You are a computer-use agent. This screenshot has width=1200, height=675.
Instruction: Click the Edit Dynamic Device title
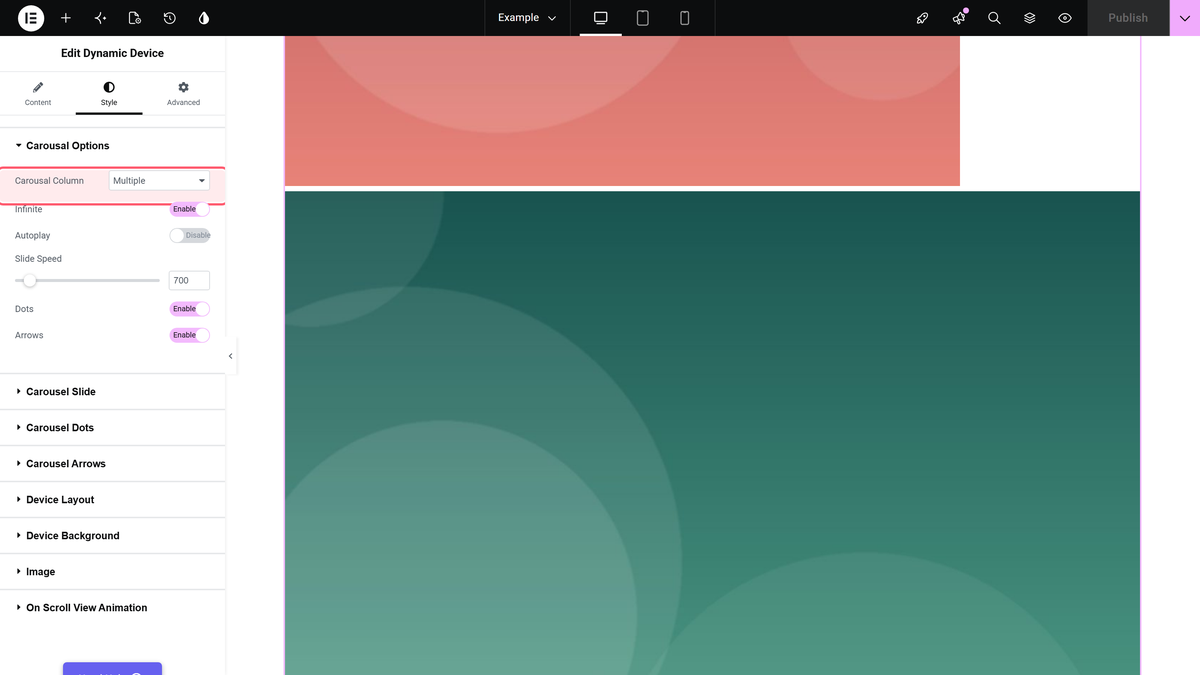tap(112, 53)
